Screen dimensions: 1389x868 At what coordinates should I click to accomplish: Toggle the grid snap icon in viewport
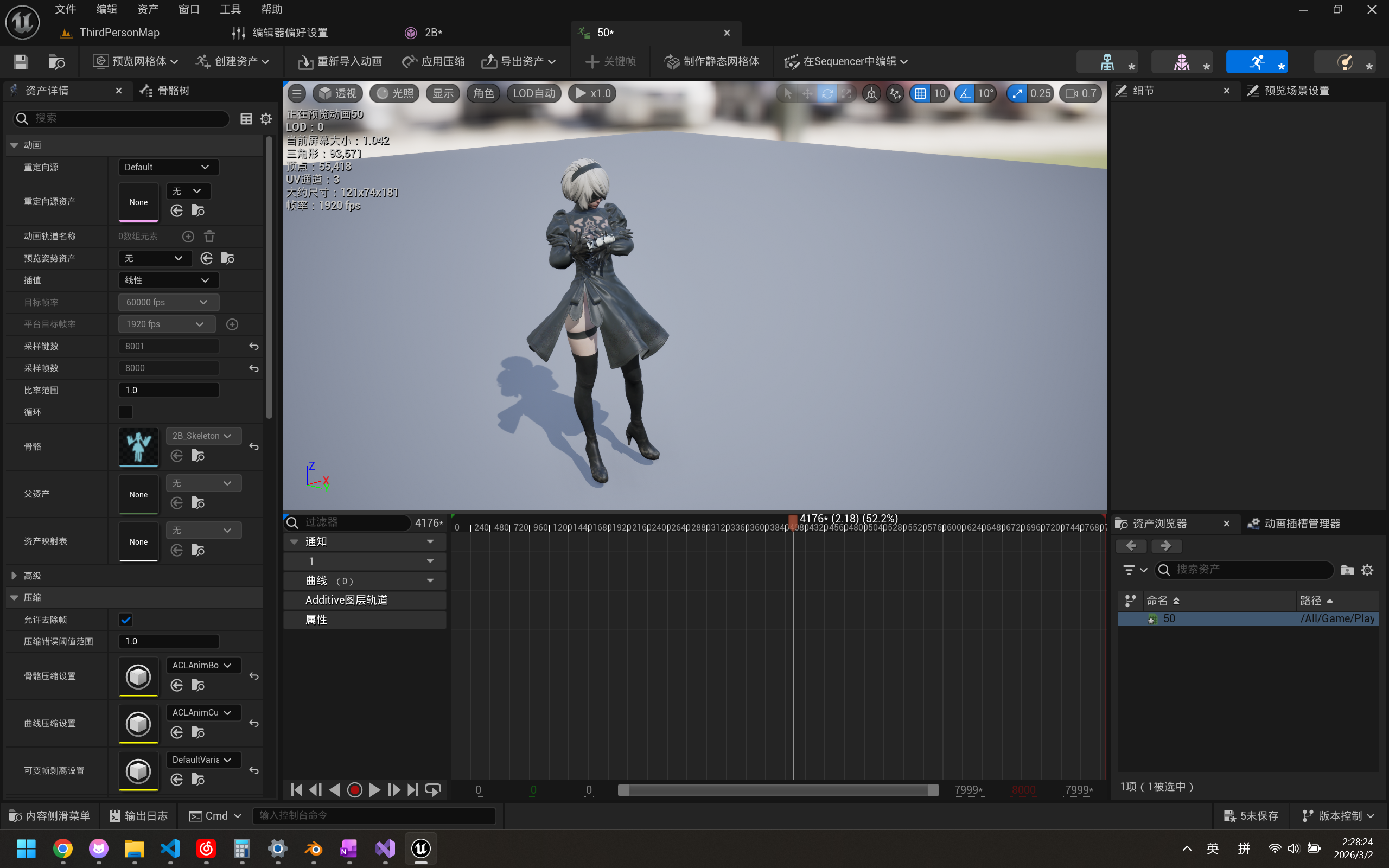920,93
